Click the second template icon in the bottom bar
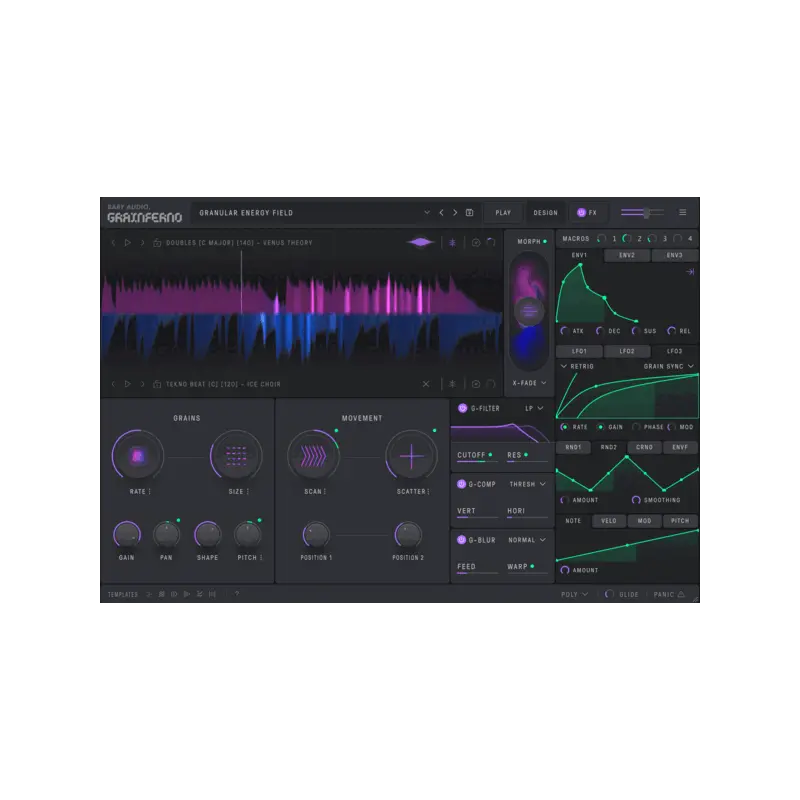Image resolution: width=800 pixels, height=800 pixels. (162, 594)
